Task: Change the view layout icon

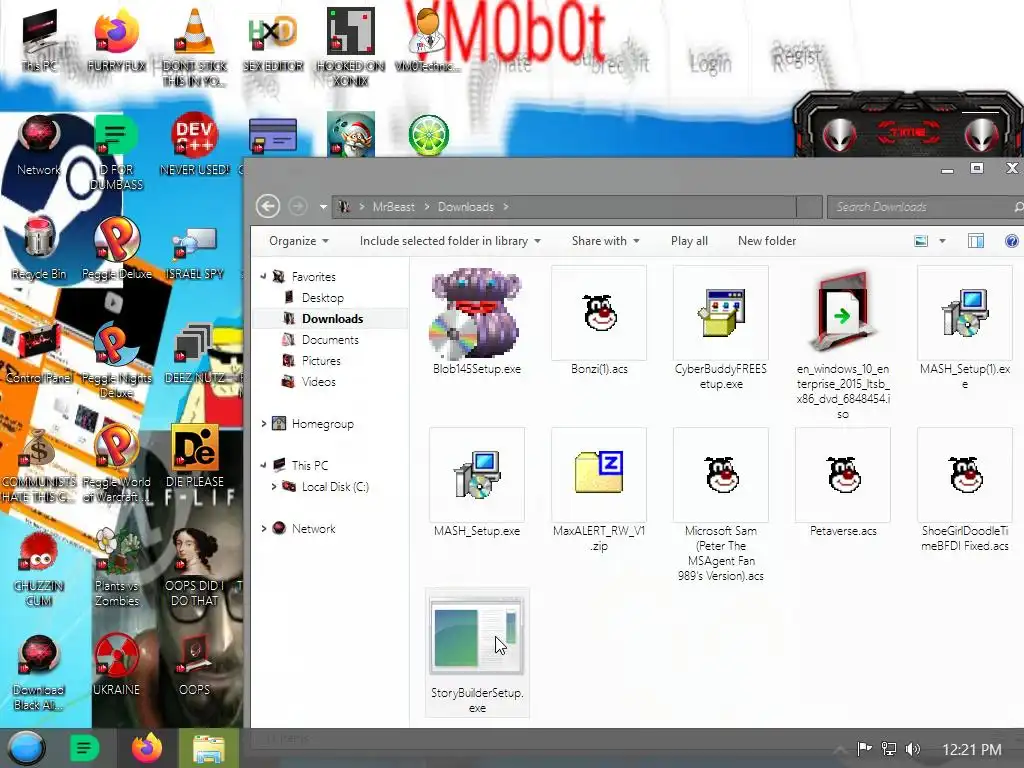Action: click(921, 241)
